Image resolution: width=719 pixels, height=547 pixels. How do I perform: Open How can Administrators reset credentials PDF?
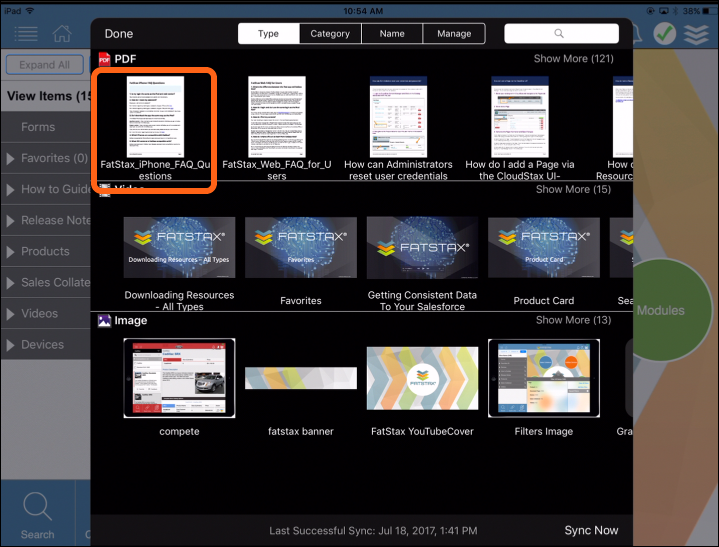398,117
